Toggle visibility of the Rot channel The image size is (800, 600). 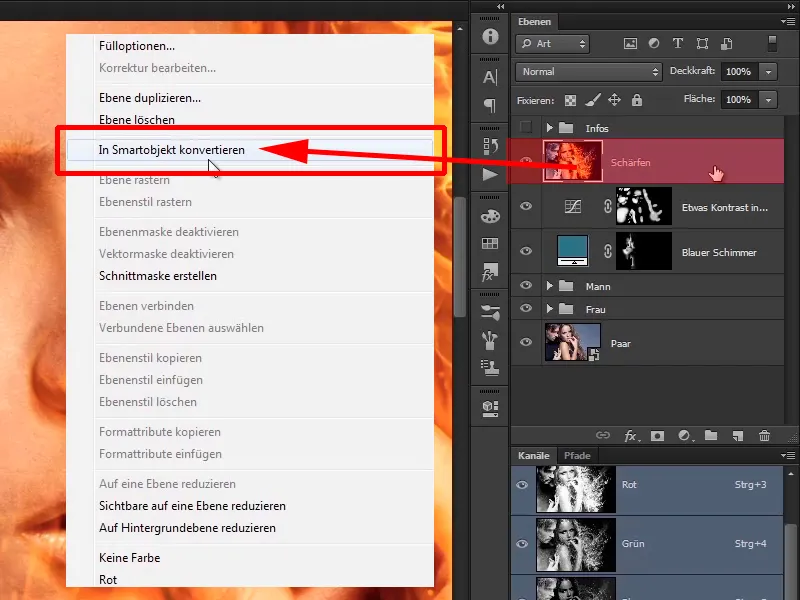[522, 485]
